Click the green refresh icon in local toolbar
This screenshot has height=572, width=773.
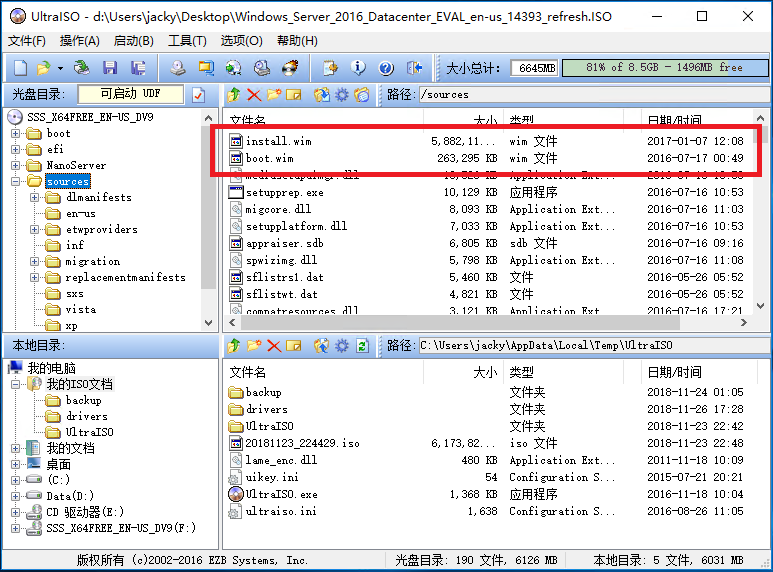click(x=362, y=346)
